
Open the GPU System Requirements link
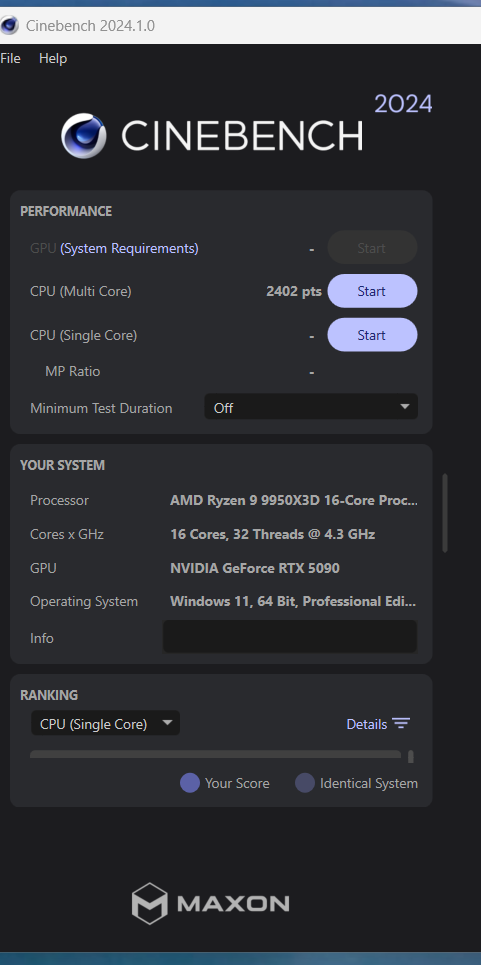point(129,249)
